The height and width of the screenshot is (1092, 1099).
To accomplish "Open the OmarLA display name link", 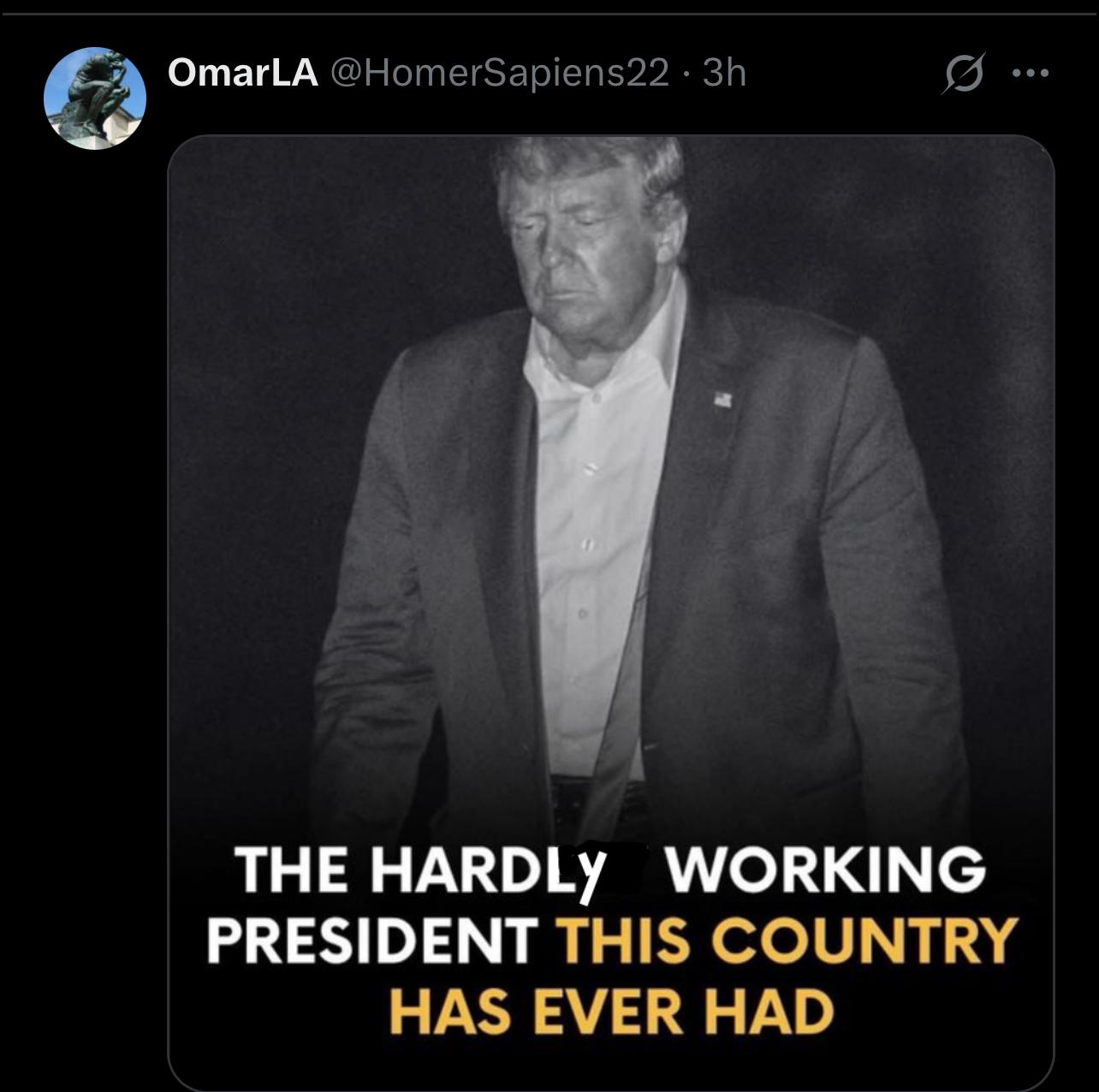I will click(x=243, y=74).
